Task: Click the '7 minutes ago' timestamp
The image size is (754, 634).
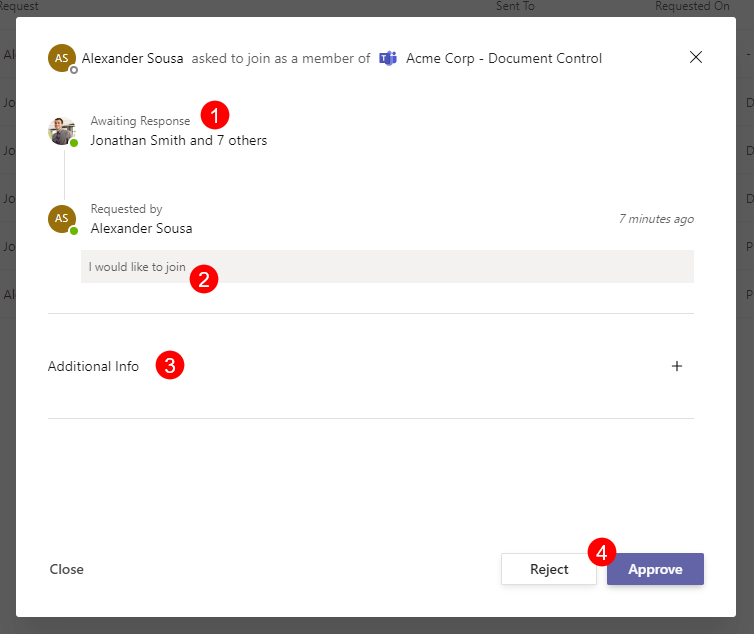Action: [656, 219]
